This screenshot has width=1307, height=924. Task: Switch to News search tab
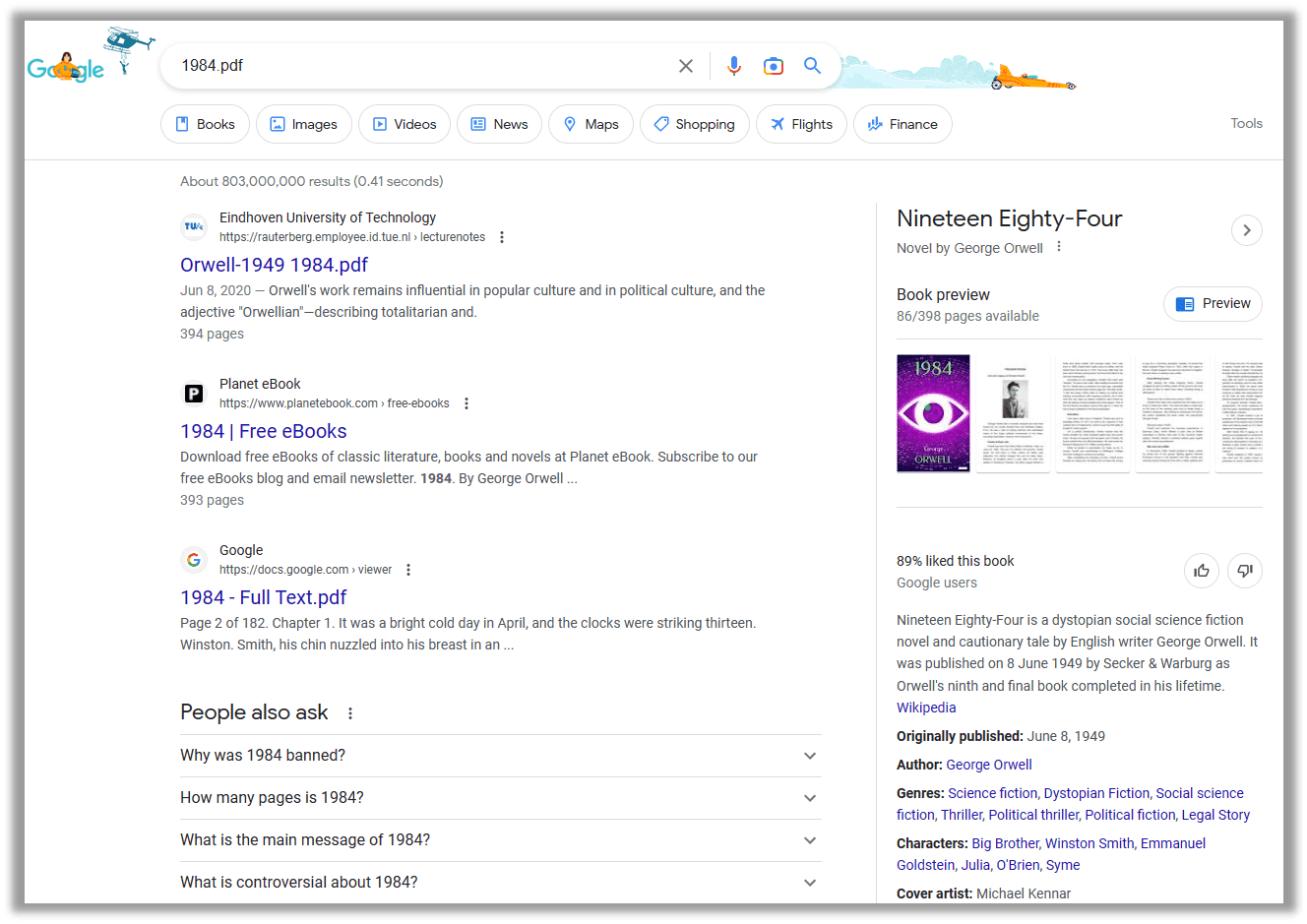[x=499, y=124]
